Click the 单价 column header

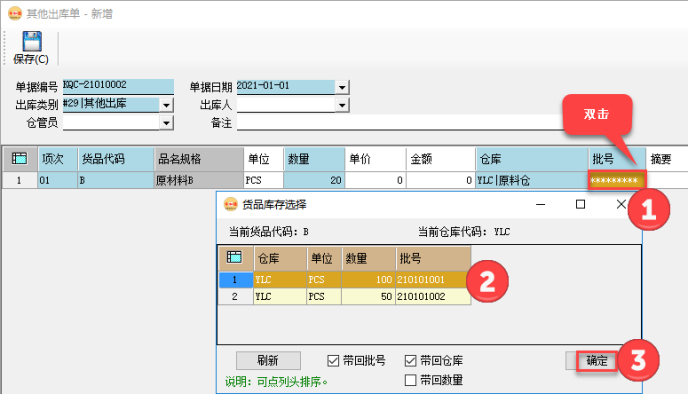375,159
